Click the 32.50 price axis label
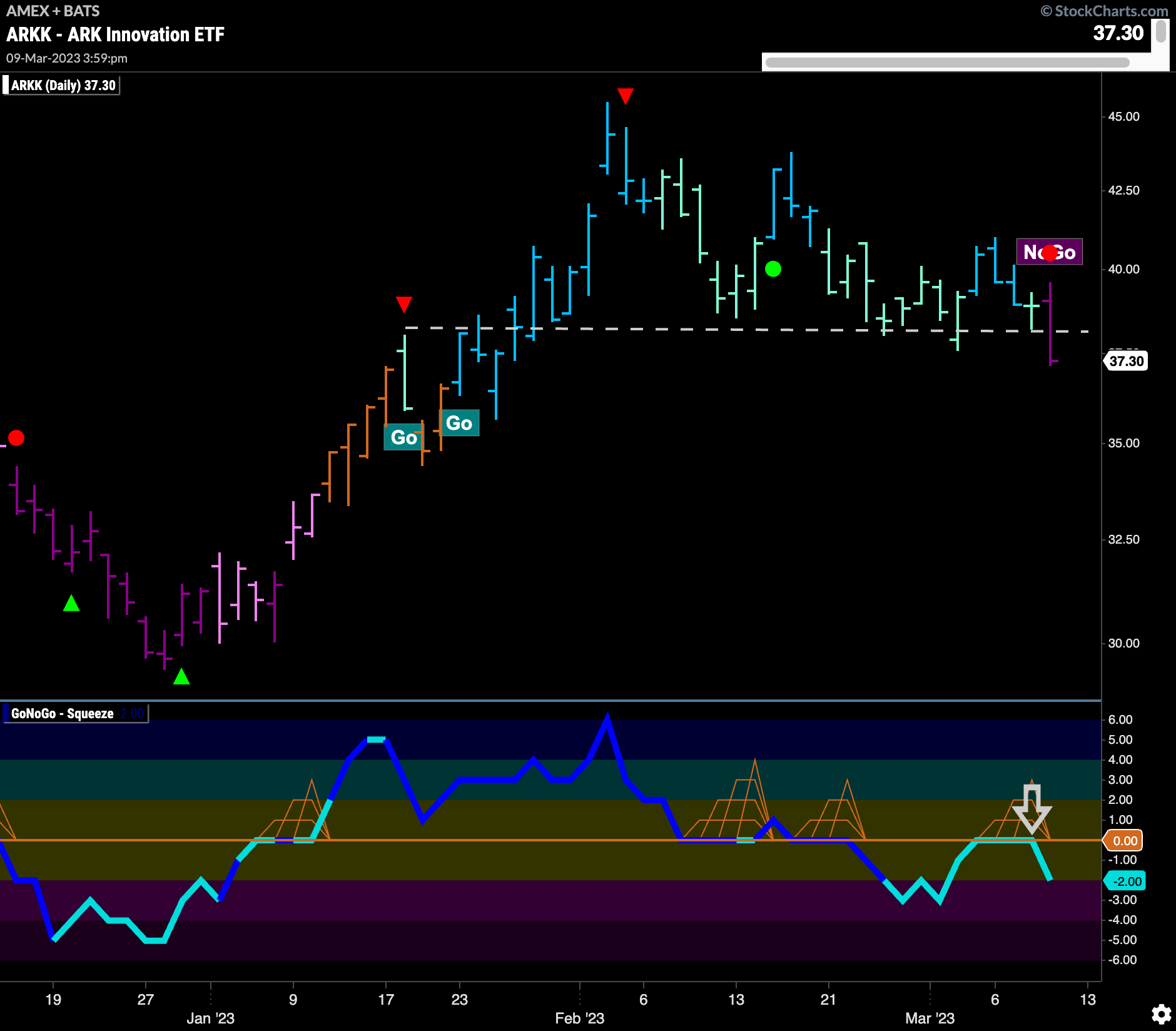Screen dimensions: 1176x1031 click(x=1123, y=539)
